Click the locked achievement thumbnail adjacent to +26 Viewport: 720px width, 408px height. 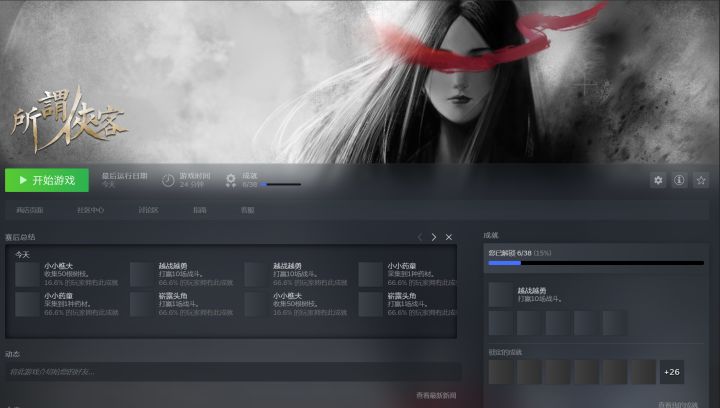(x=643, y=372)
